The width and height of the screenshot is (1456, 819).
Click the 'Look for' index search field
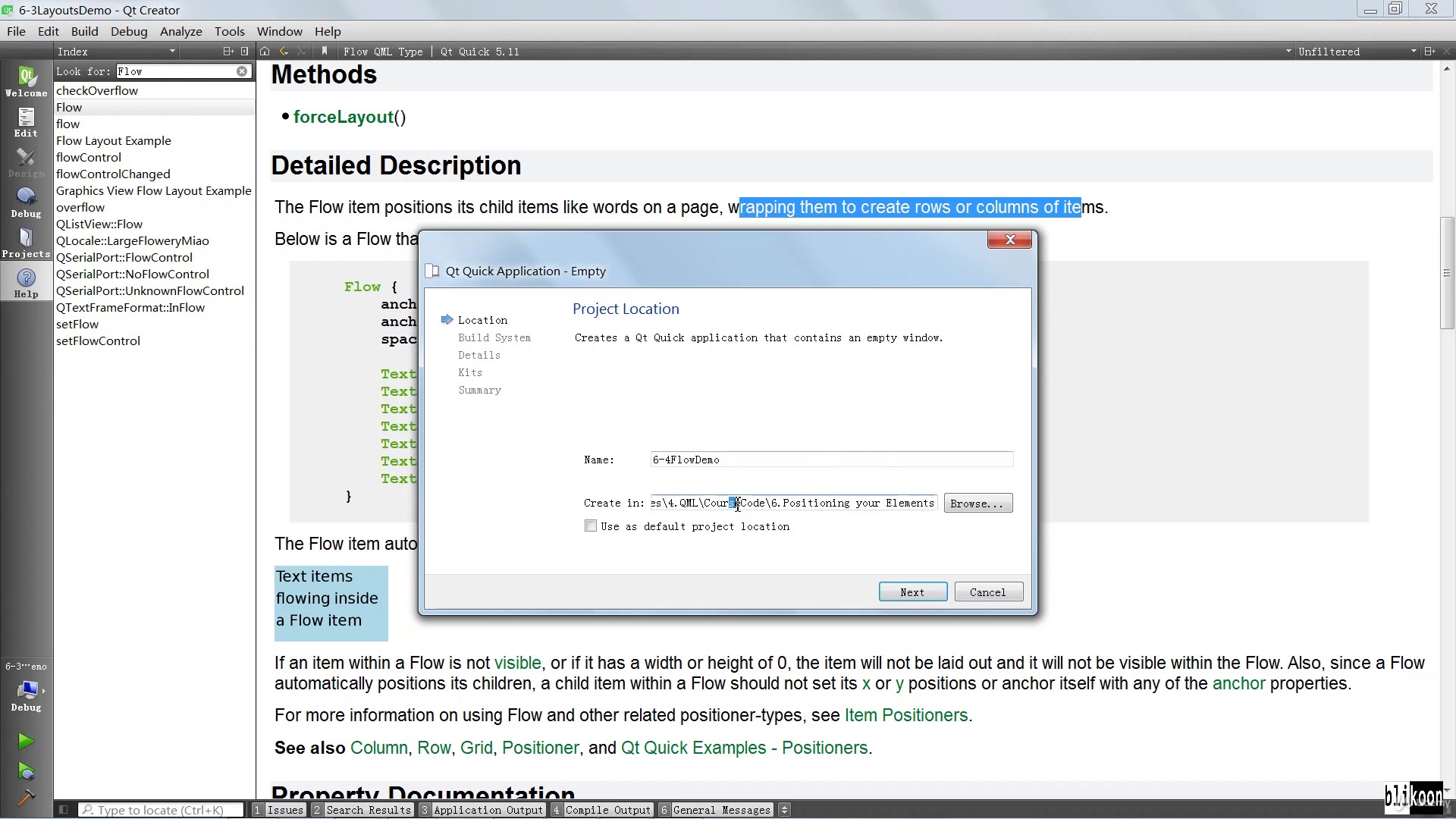click(184, 71)
